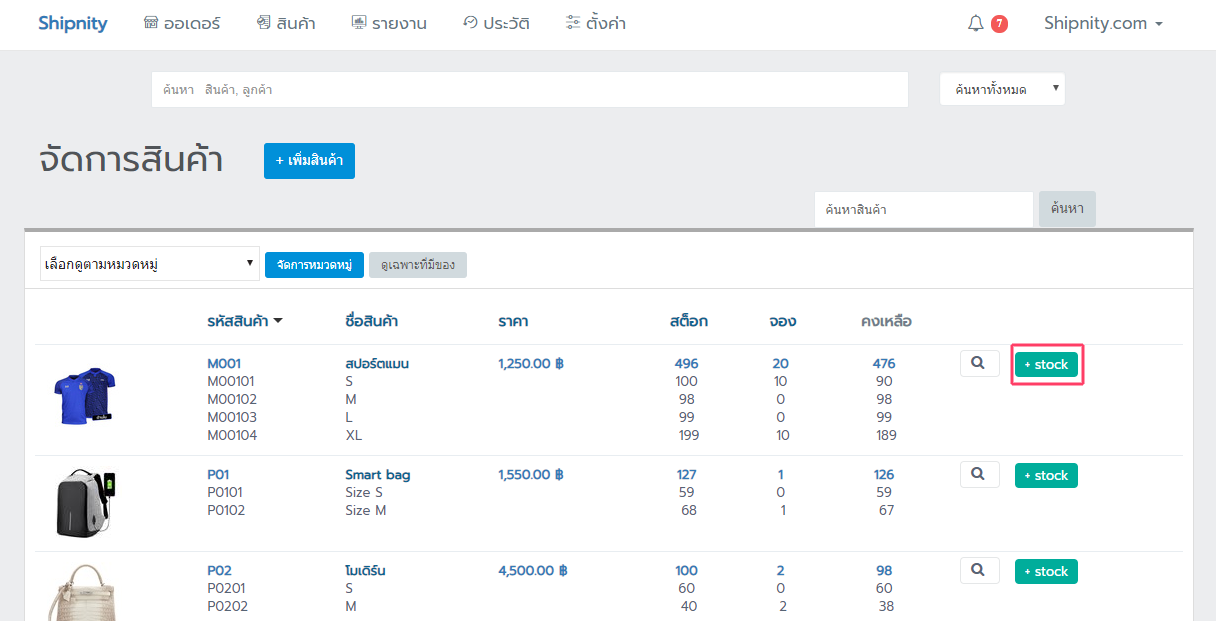
Task: Go to the รายงาน menu
Action: (389, 24)
